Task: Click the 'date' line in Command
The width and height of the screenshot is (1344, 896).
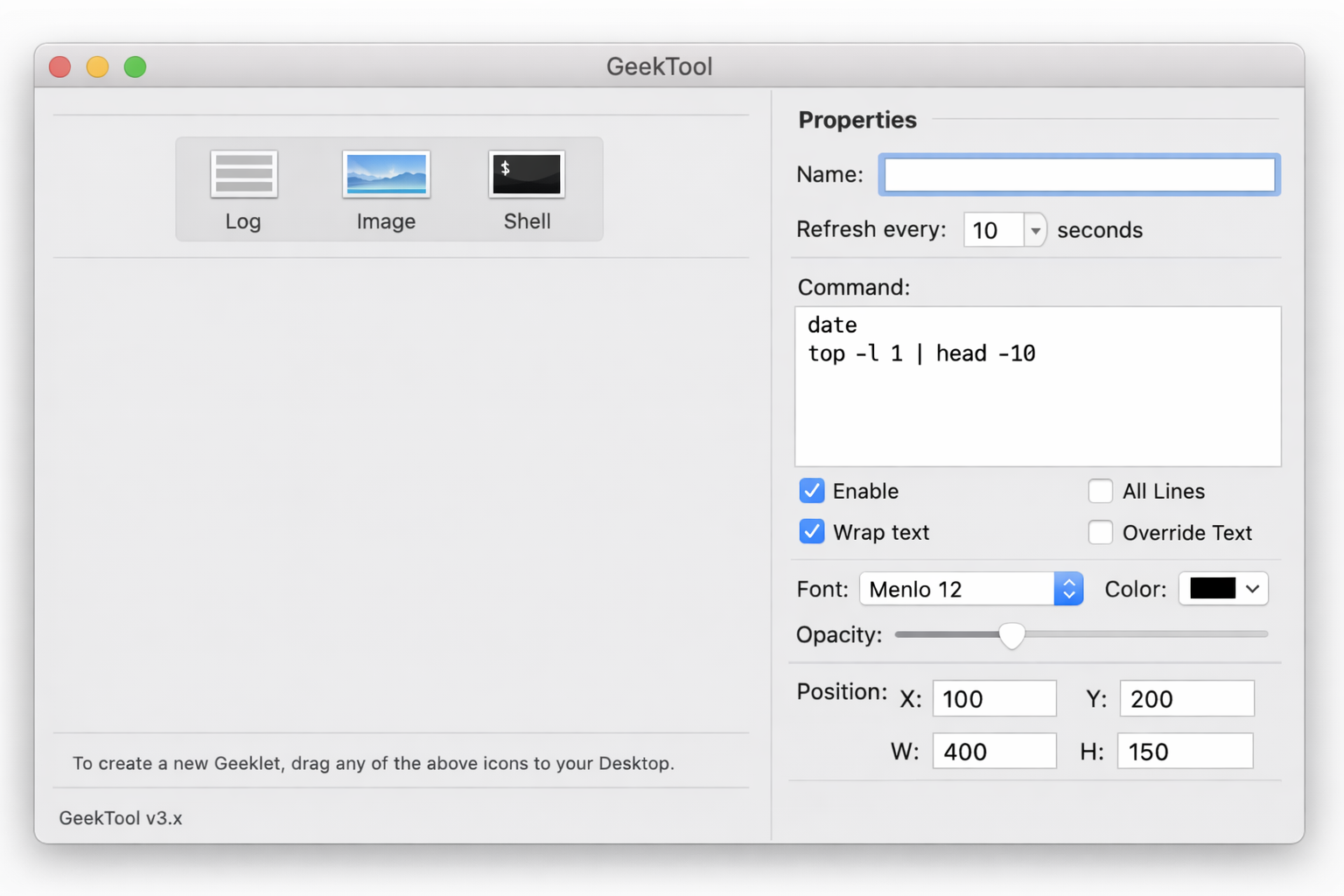Action: point(832,325)
